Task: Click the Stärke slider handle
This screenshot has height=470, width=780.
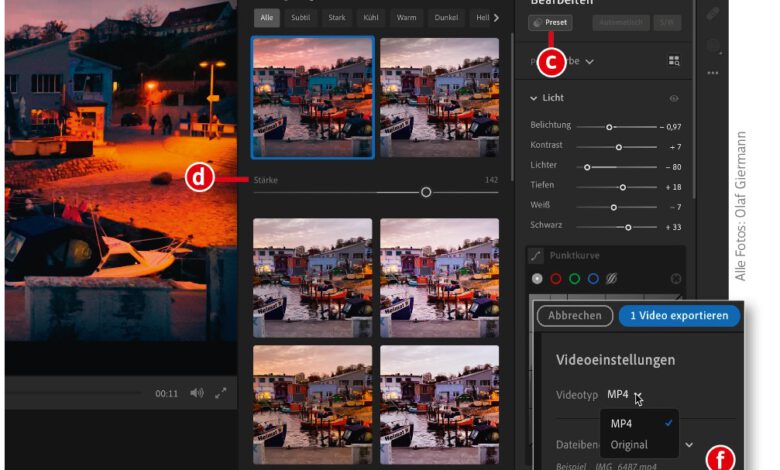Action: coord(426,191)
